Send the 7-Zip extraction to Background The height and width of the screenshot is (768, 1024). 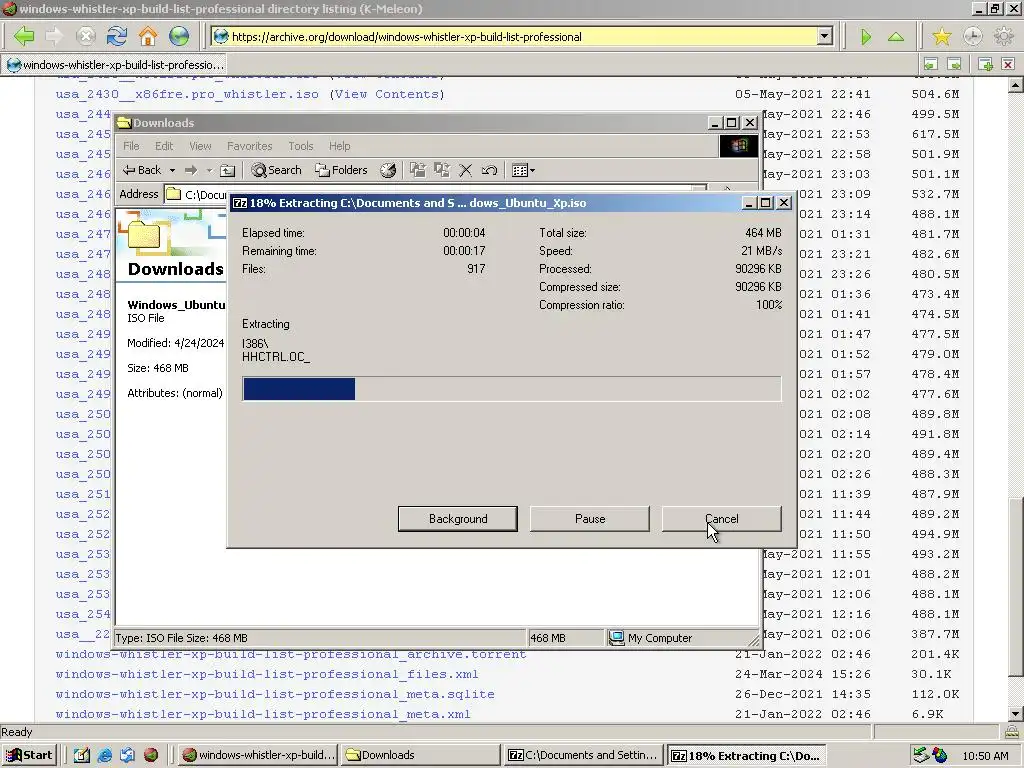click(x=458, y=519)
